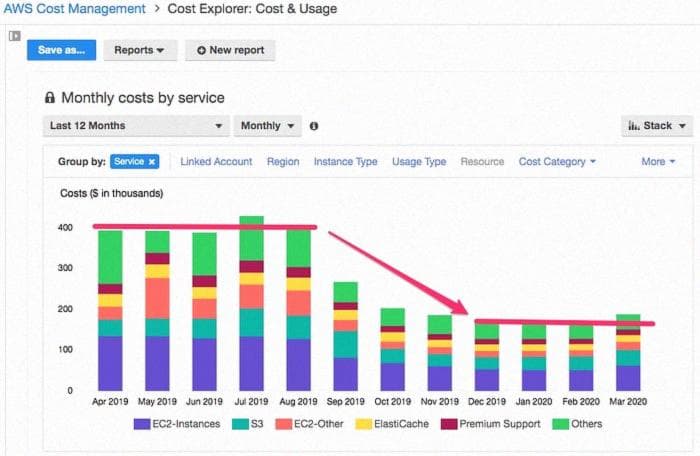Click the 'Monthly costs by service' title
700x456 pixels.
[x=143, y=98]
